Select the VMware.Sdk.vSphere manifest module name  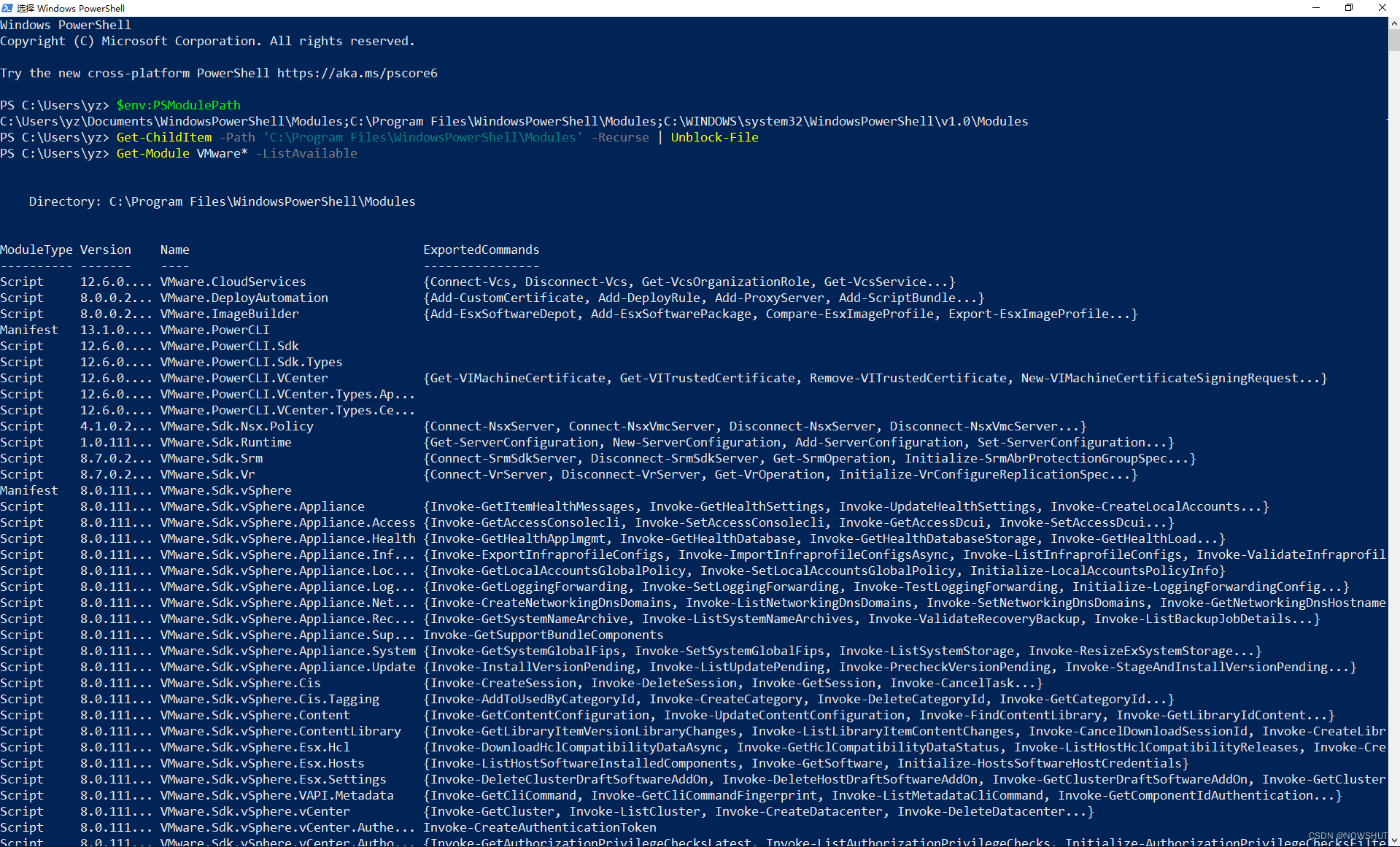tap(226, 490)
